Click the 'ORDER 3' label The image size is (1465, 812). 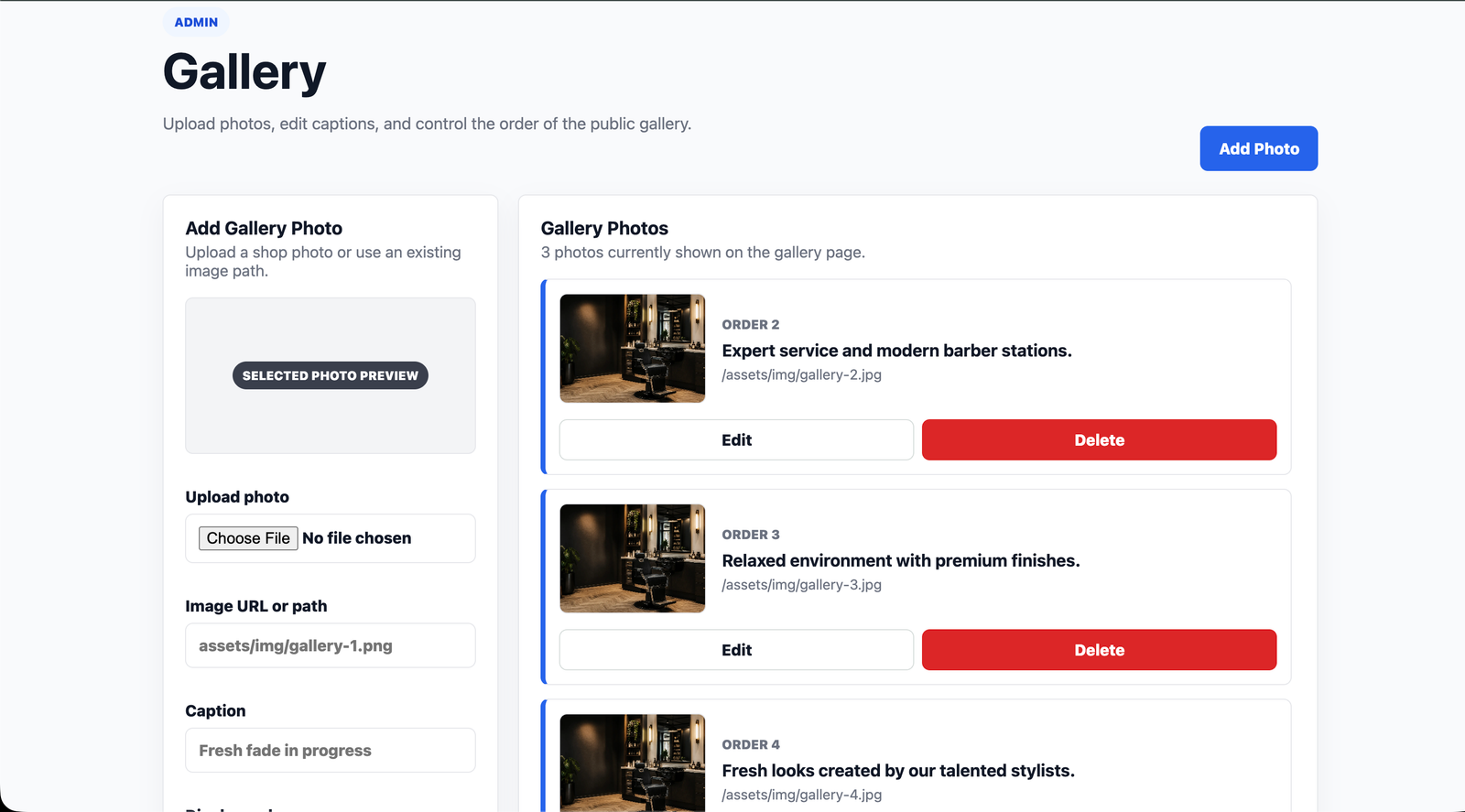[751, 535]
